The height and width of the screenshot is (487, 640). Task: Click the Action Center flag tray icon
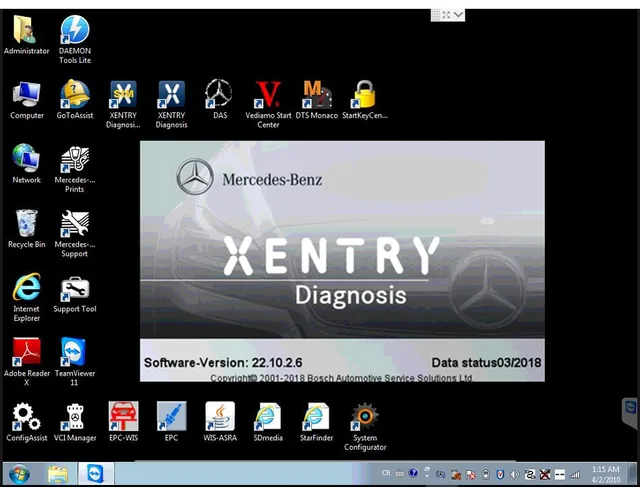(471, 474)
